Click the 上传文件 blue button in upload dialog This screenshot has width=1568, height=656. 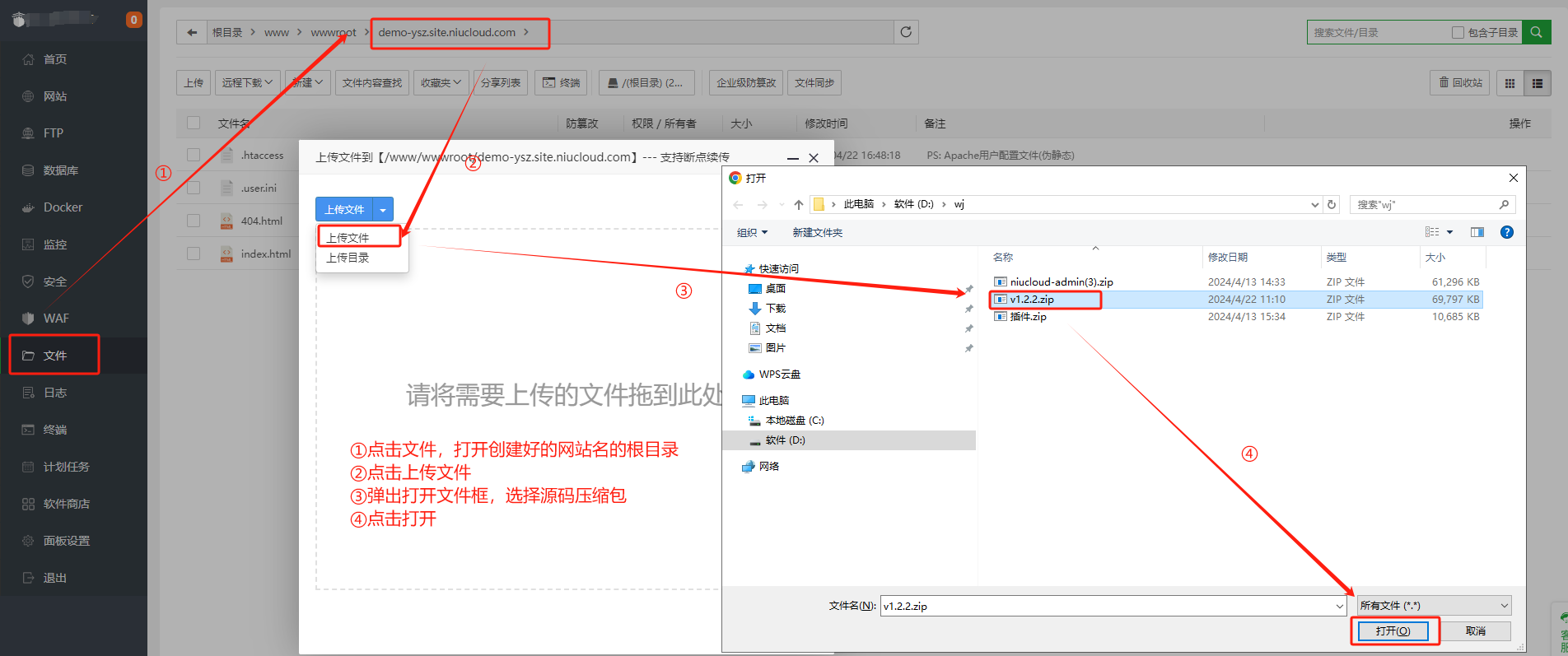344,209
